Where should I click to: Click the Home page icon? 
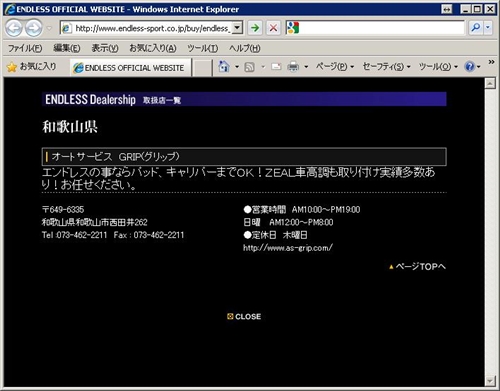pyautogui.click(x=224, y=67)
